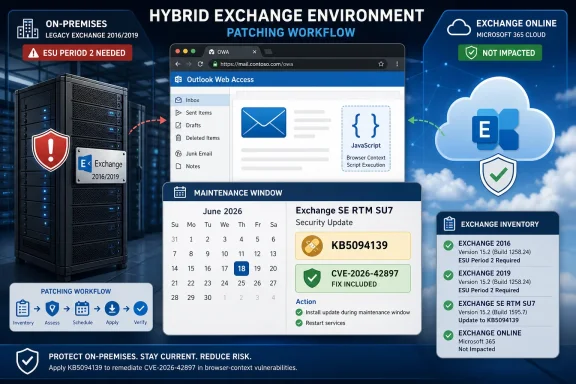Click the footer shield checkmark icon
Viewport: 576px width, 384px height.
coord(28,361)
